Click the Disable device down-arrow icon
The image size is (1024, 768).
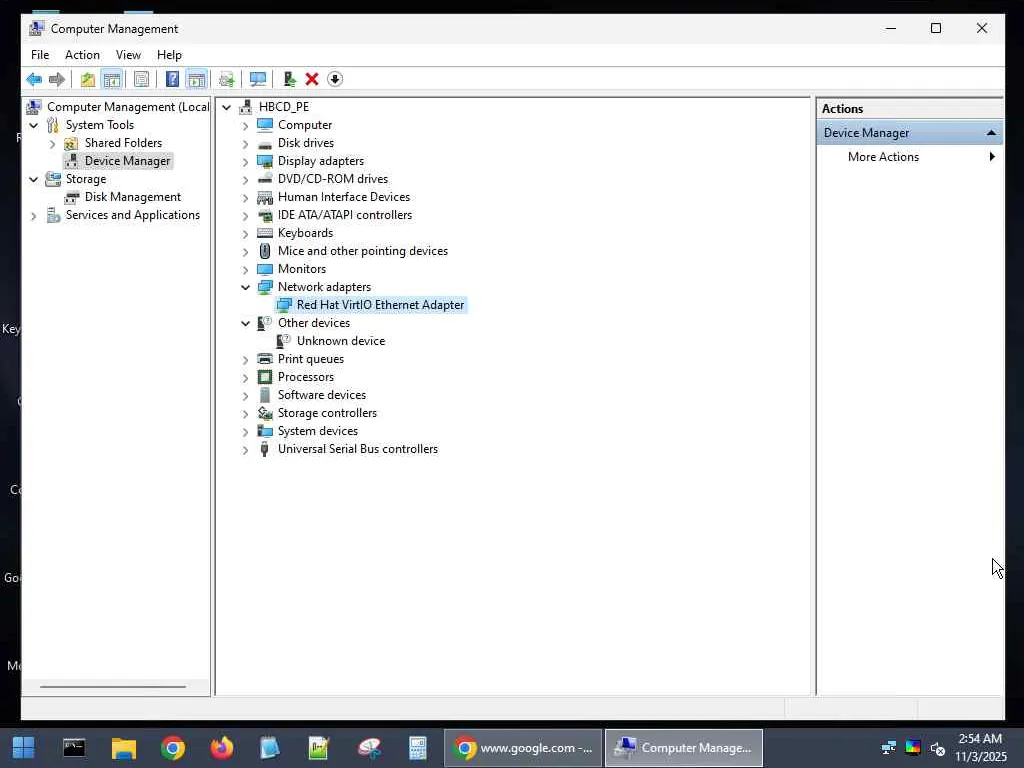click(x=335, y=80)
